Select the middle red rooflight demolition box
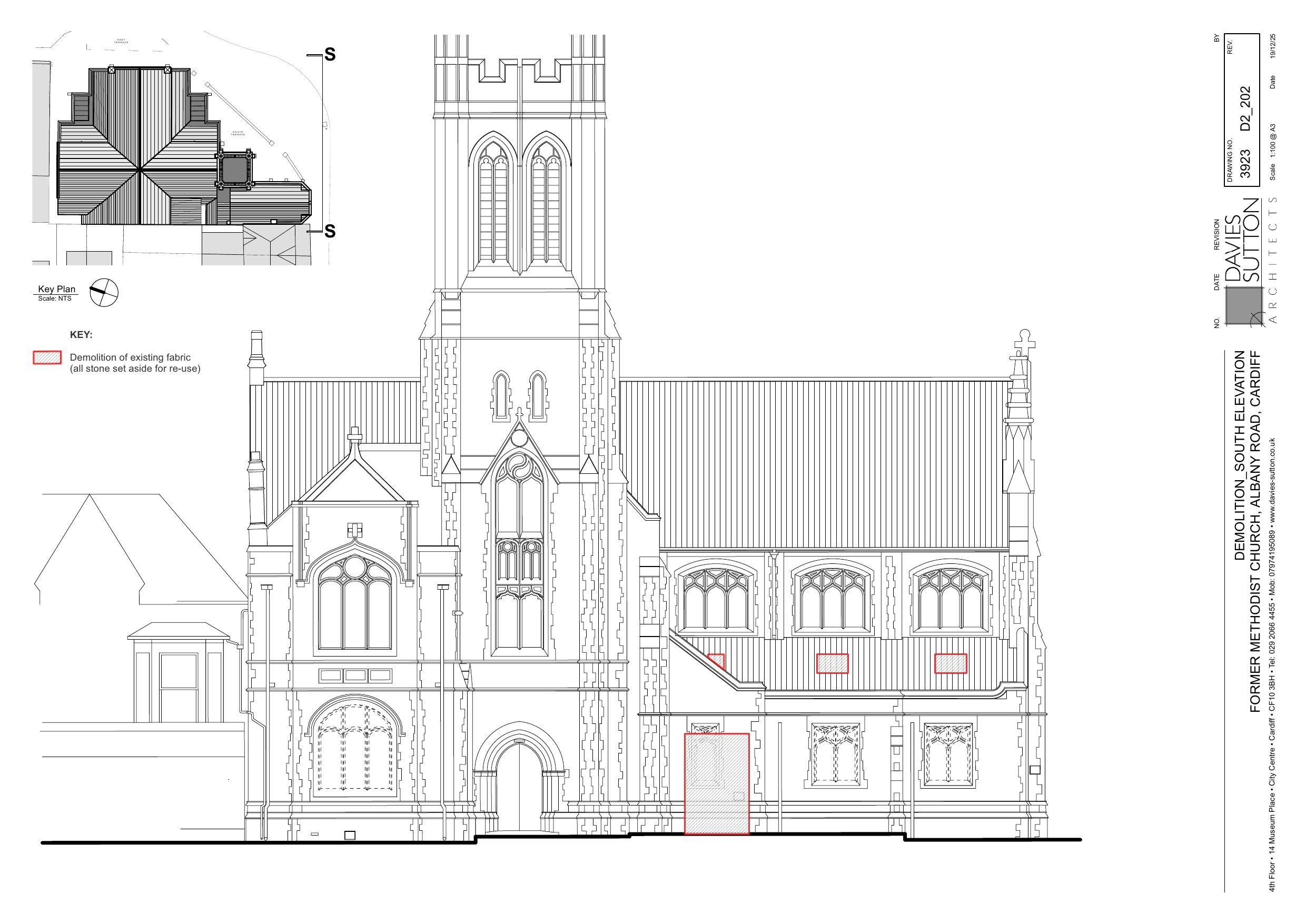This screenshot has width=1306, height=924. click(832, 663)
